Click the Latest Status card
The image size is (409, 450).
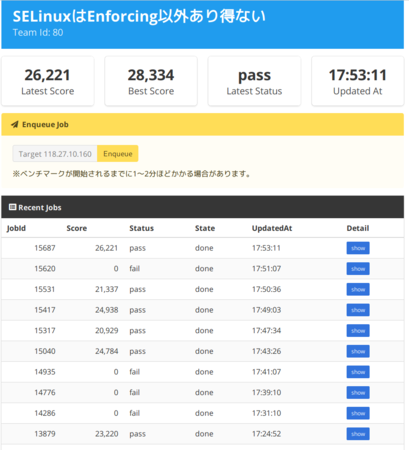click(x=254, y=81)
